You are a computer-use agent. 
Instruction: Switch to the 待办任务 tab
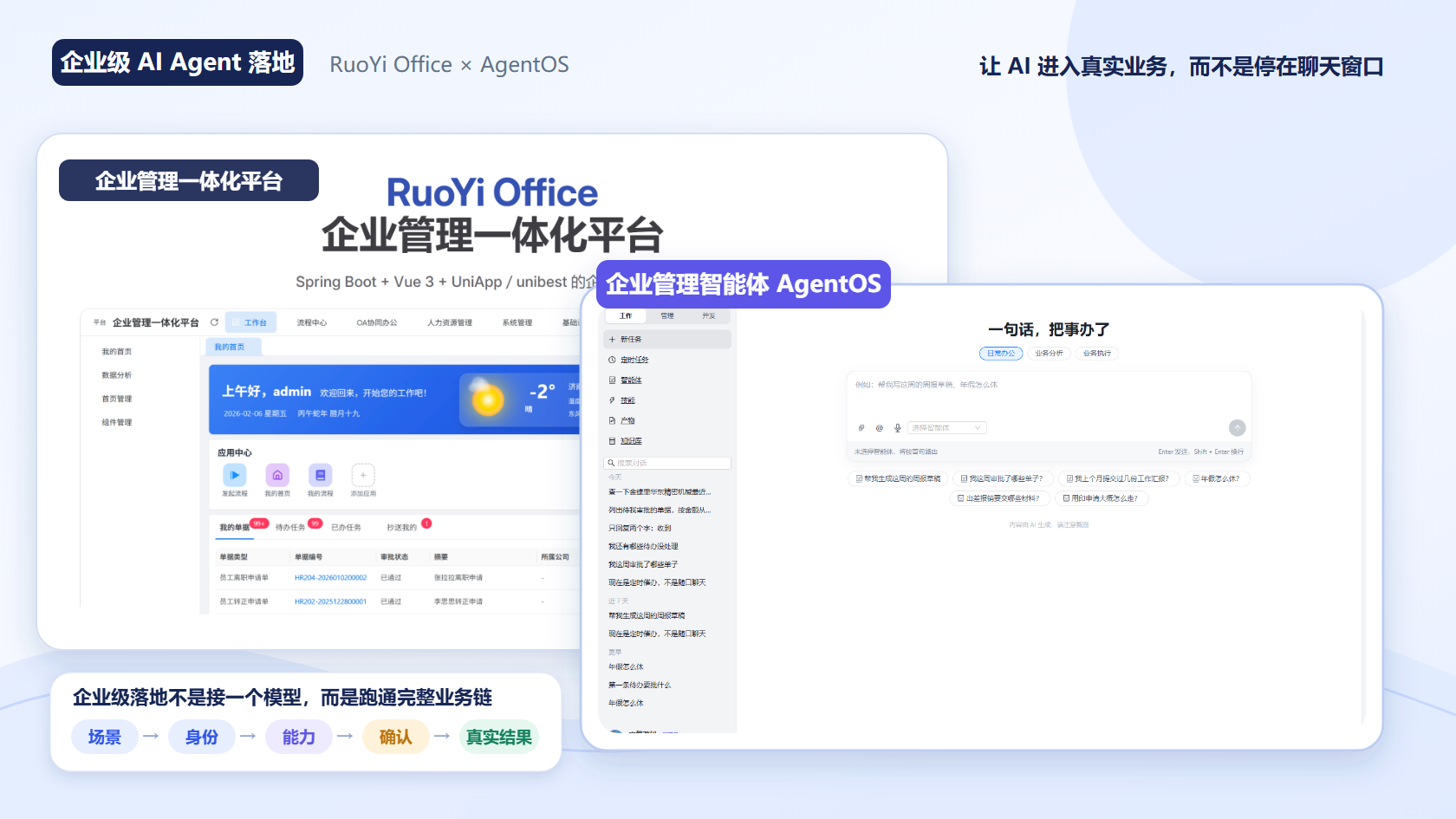click(290, 528)
